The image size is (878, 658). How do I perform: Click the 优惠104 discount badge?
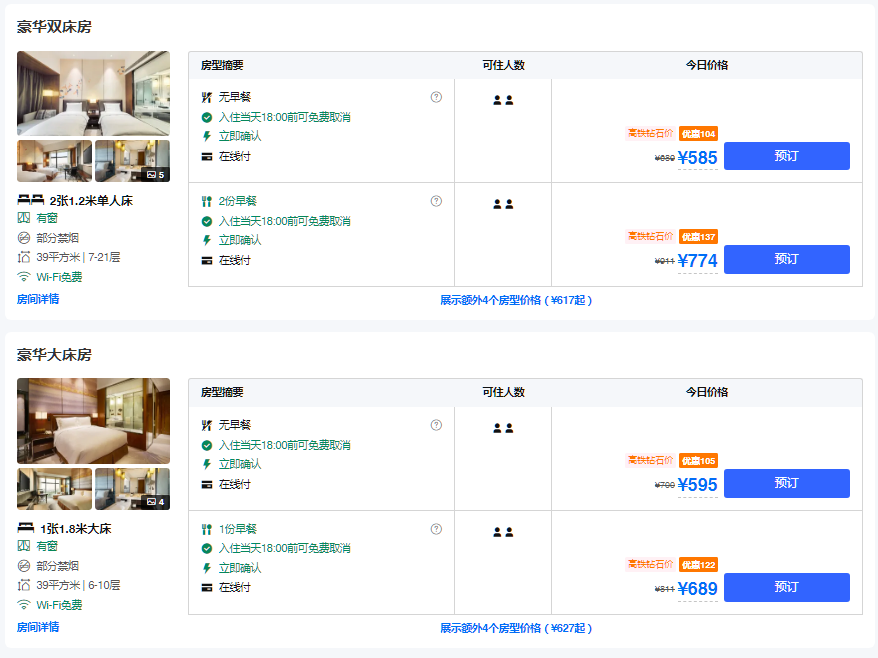(698, 134)
